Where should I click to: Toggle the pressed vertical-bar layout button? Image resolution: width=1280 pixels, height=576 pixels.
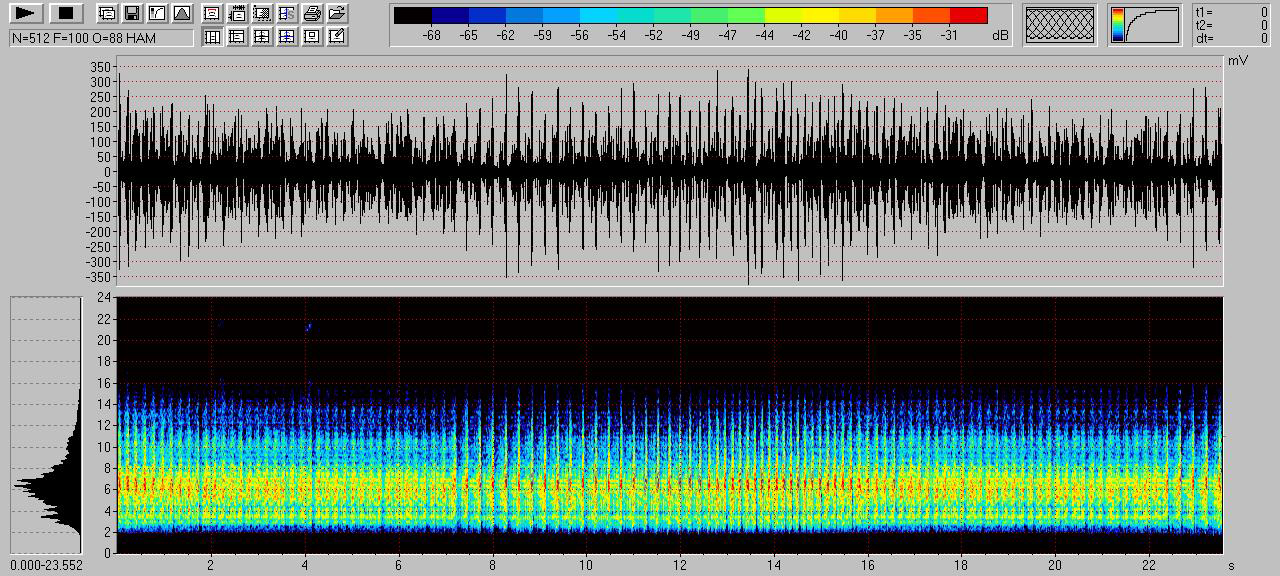[212, 37]
